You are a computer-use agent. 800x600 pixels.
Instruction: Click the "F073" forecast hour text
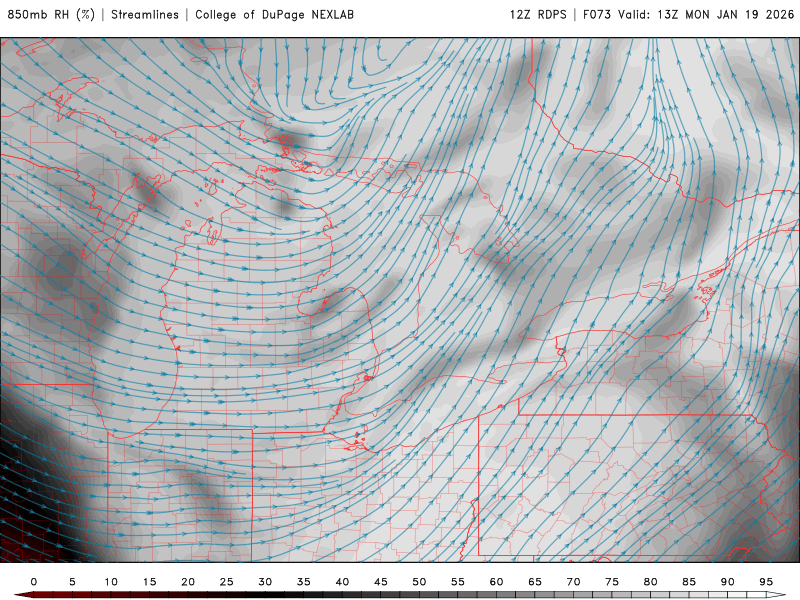[597, 14]
